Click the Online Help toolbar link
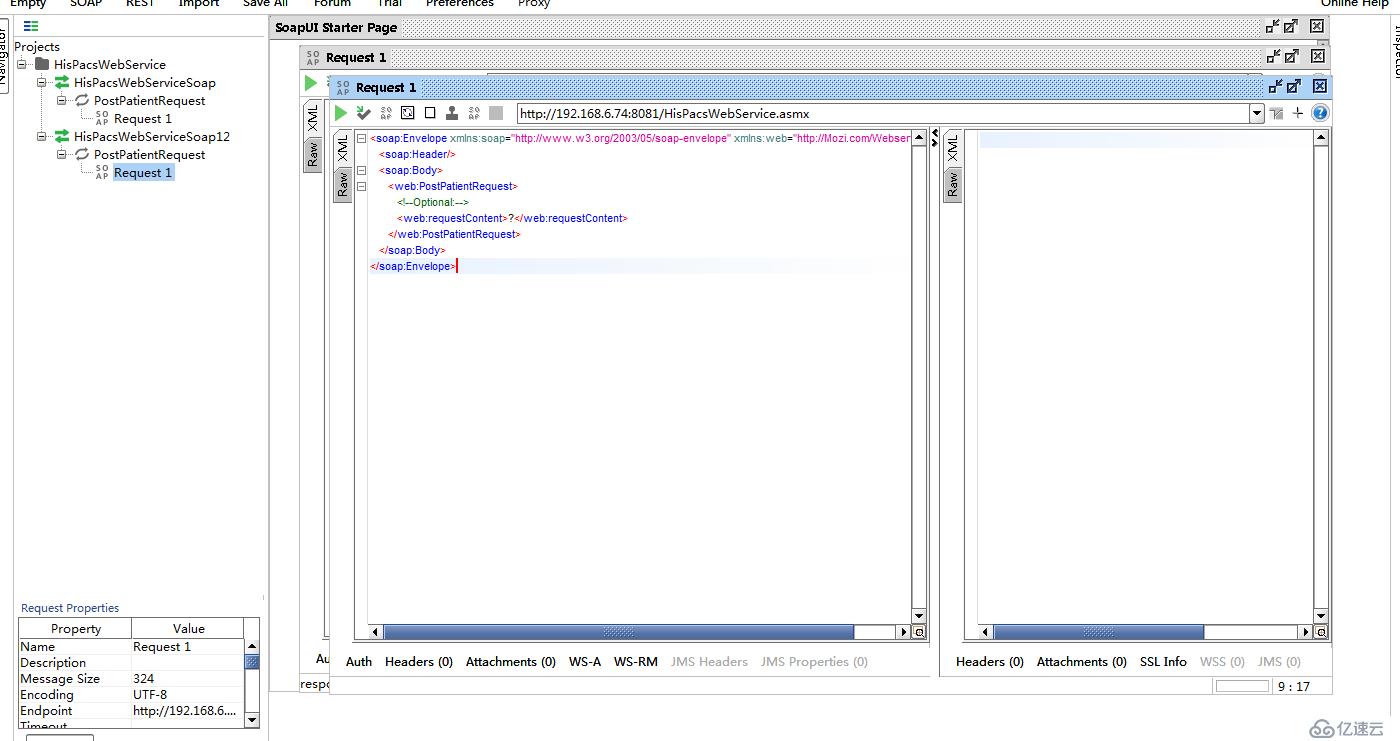1400x741 pixels. point(1355,3)
